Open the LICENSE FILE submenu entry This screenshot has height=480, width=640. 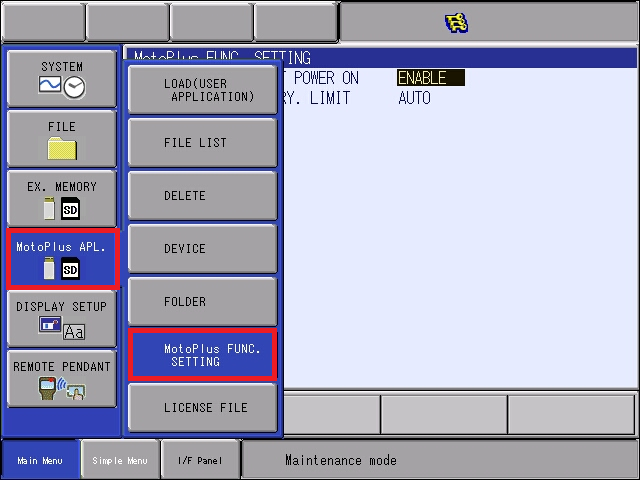coord(203,407)
